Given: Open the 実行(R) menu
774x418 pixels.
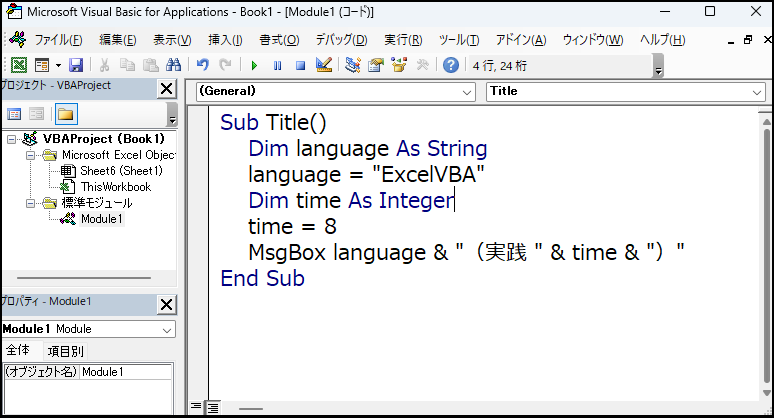Looking at the screenshot, I should pyautogui.click(x=403, y=40).
